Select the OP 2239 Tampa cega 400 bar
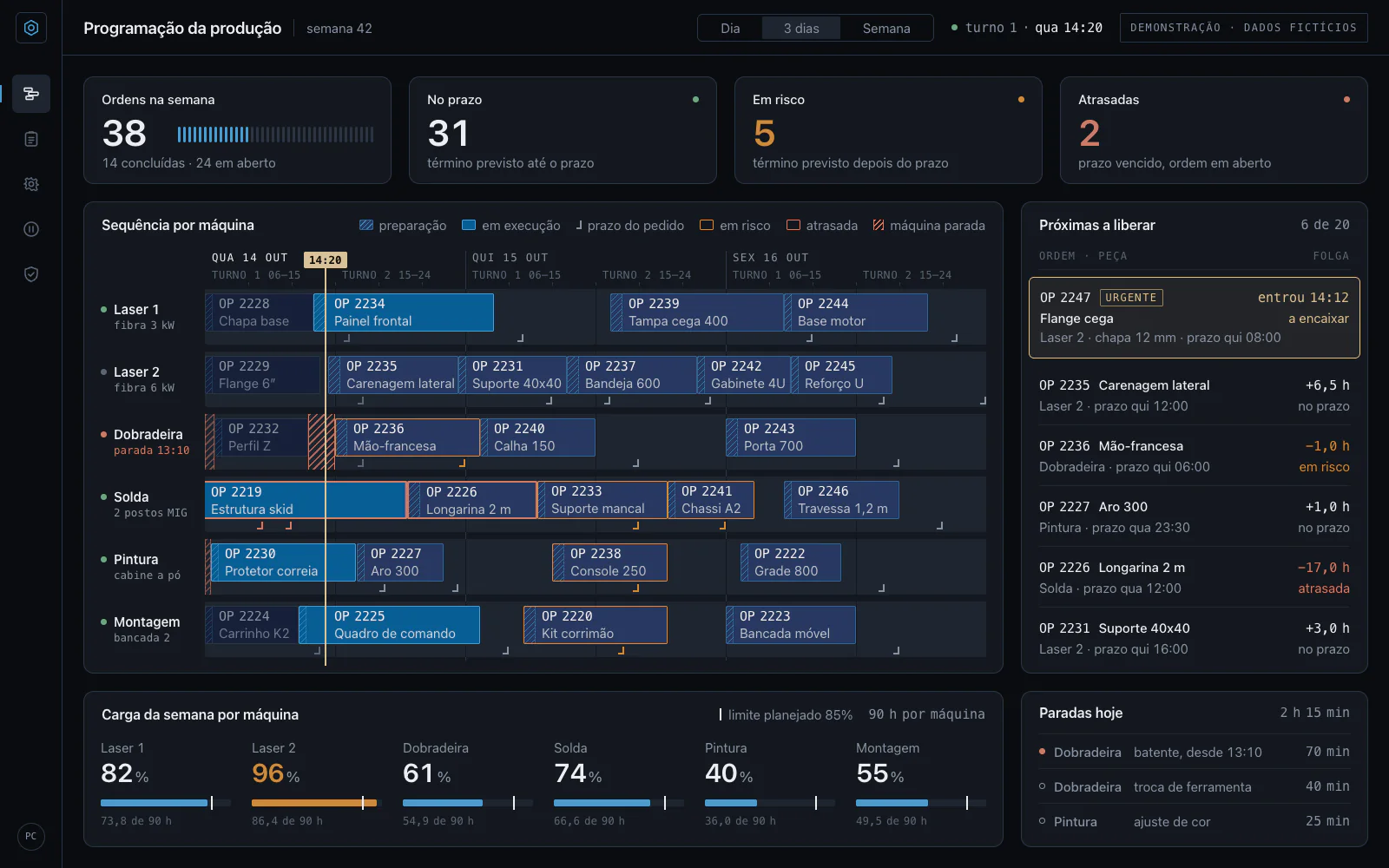 click(697, 312)
